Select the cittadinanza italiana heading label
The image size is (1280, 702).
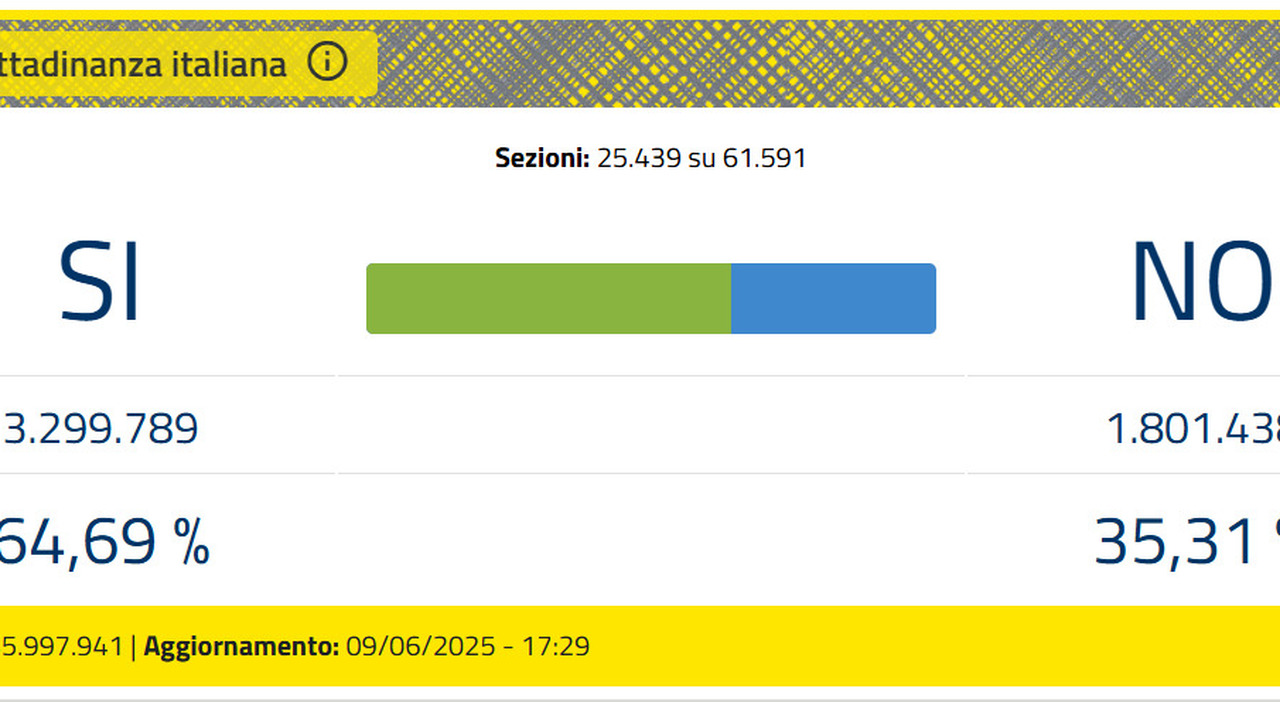[143, 65]
